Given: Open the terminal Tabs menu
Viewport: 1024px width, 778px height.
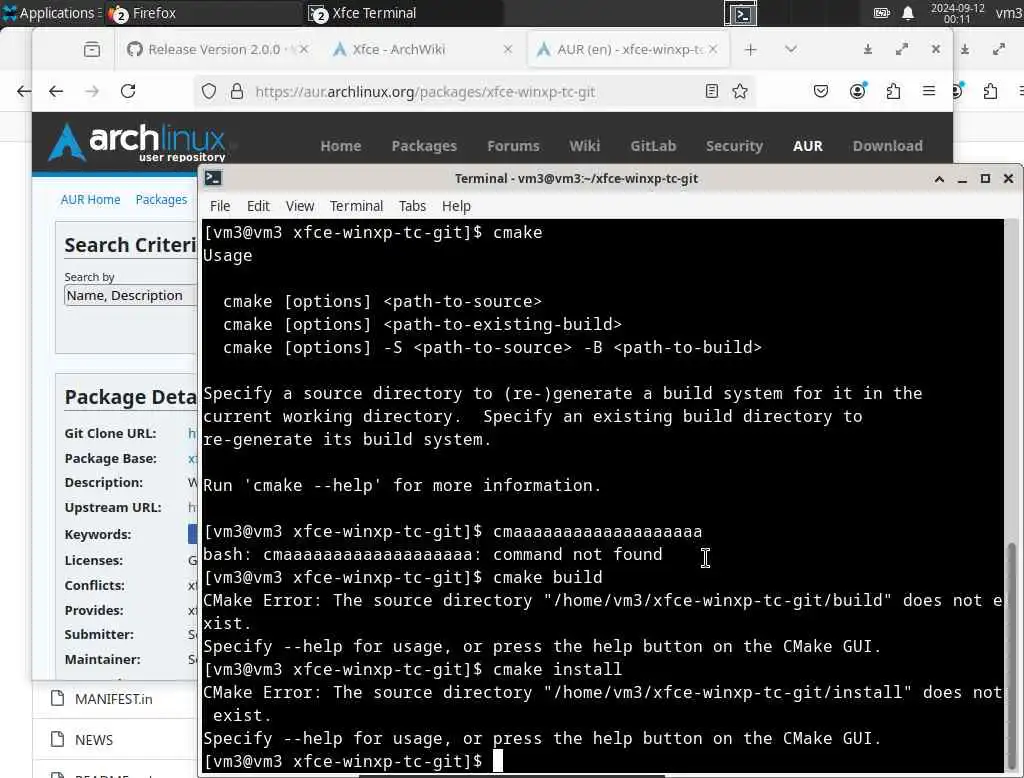Looking at the screenshot, I should point(412,206).
